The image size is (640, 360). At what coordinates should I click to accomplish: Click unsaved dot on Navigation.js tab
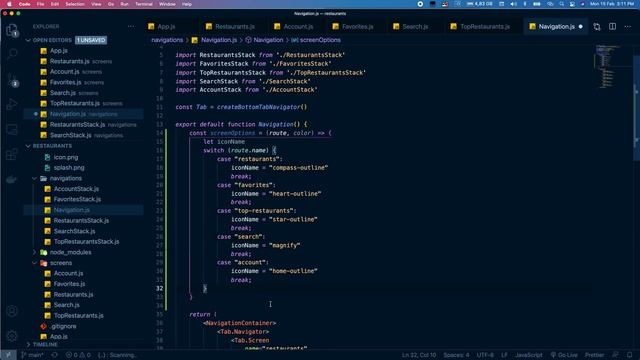tap(580, 27)
